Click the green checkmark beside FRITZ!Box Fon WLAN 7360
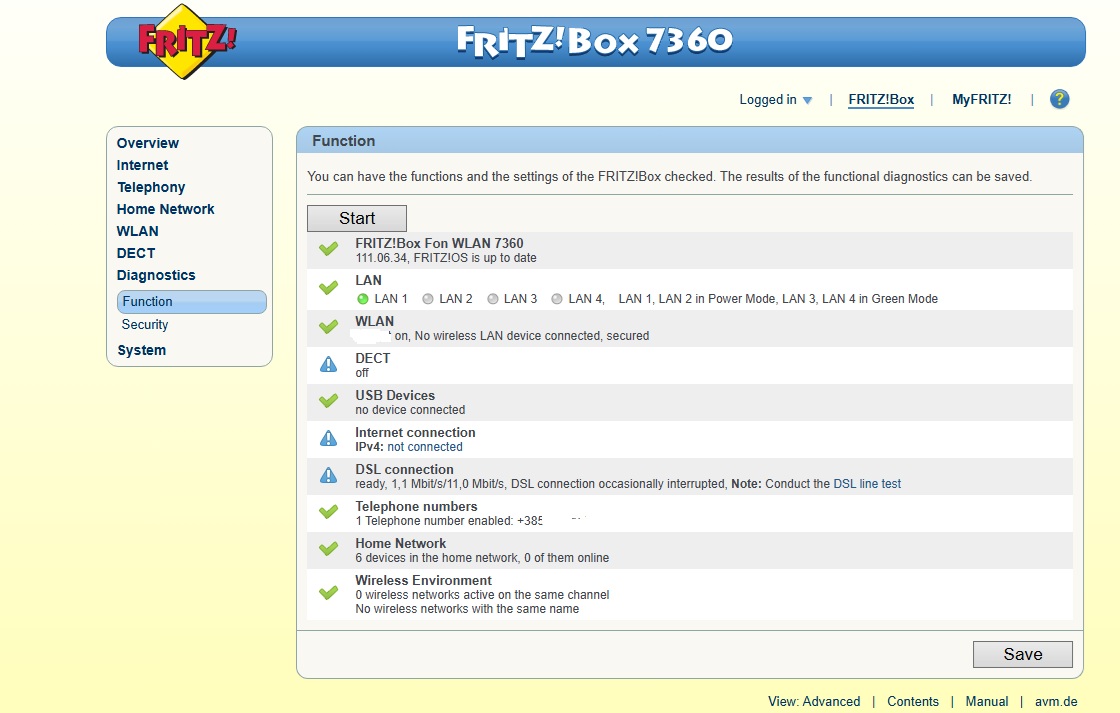This screenshot has height=713, width=1120. (x=329, y=249)
